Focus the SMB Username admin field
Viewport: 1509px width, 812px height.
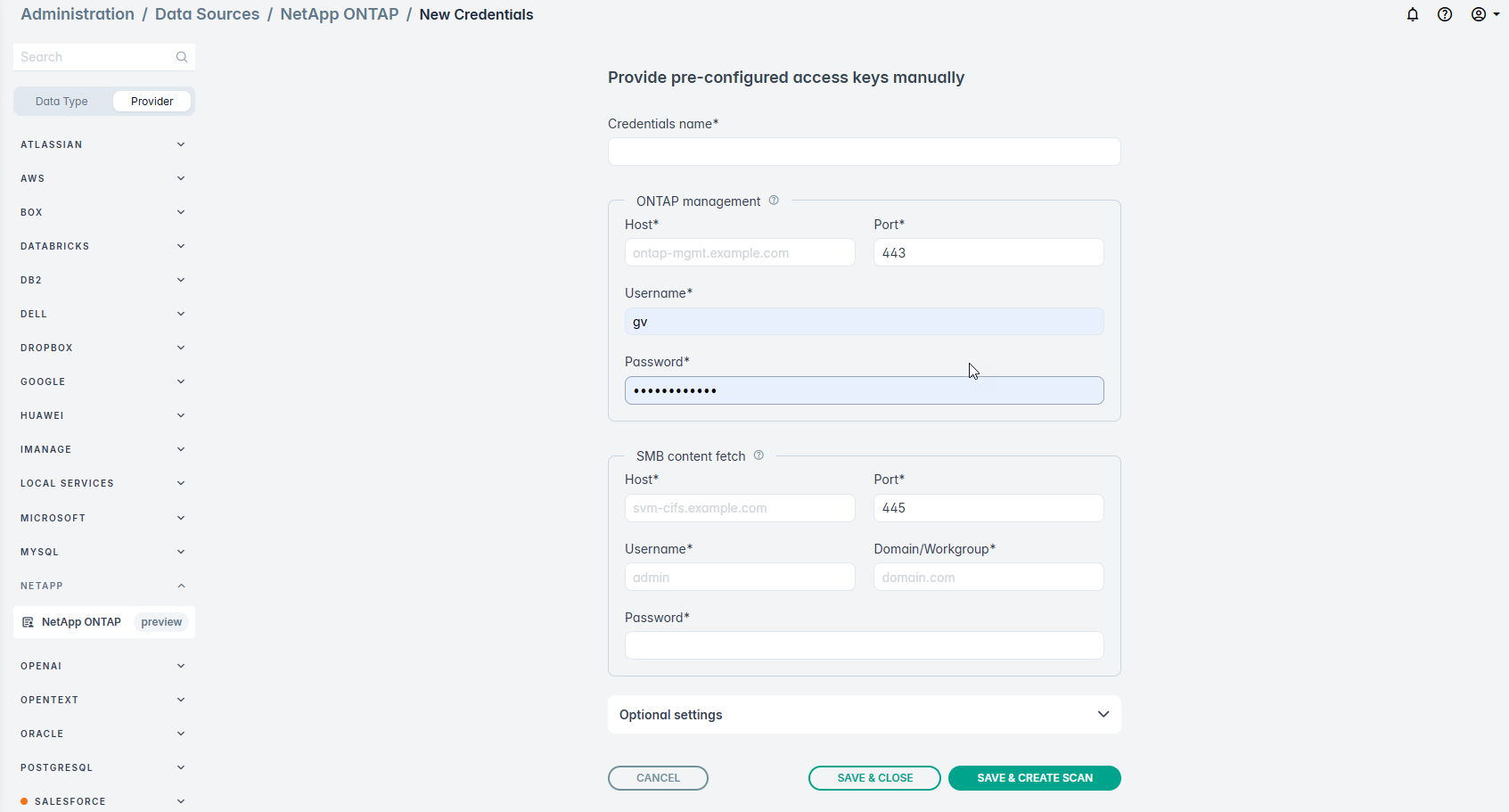pos(740,577)
